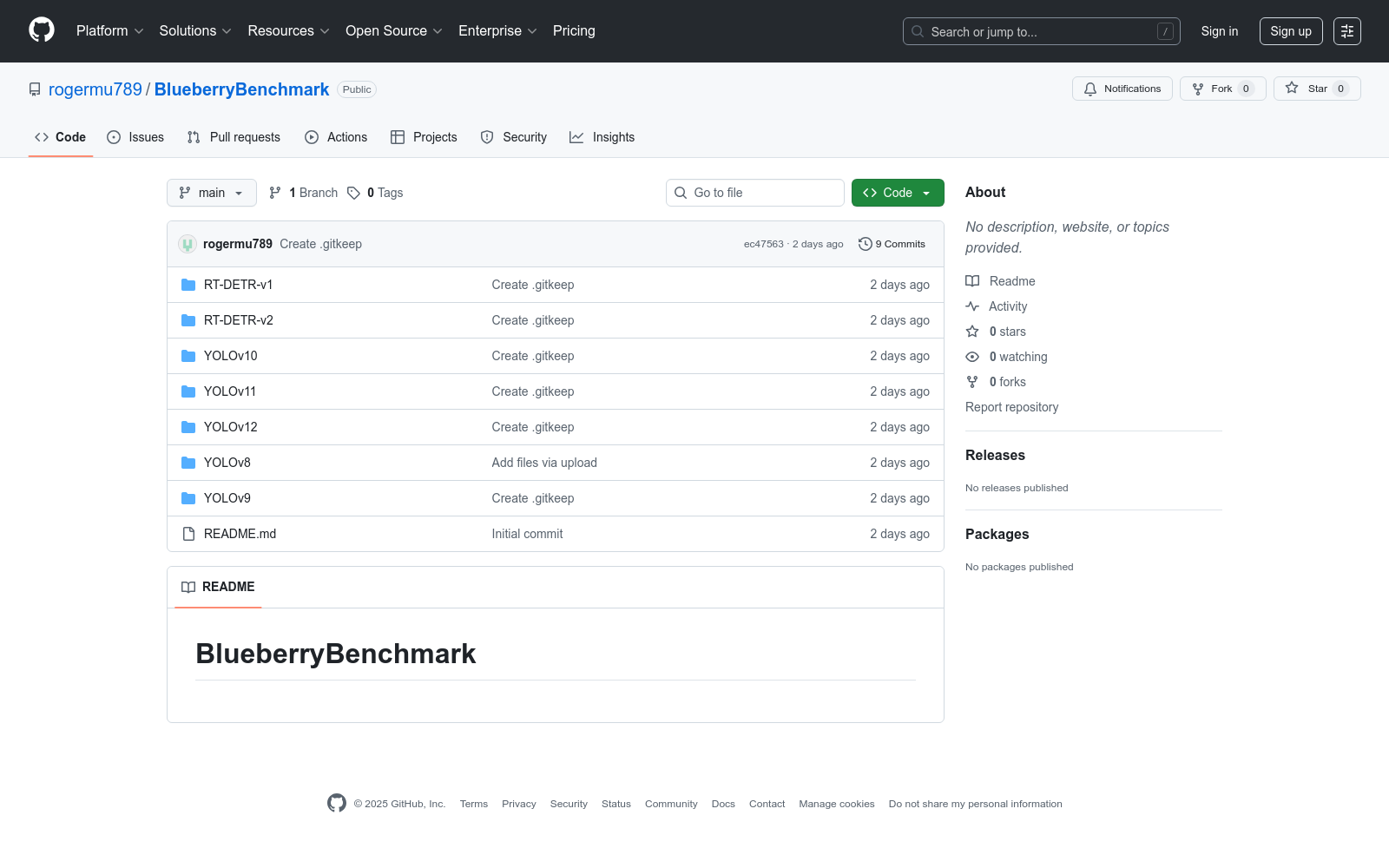Click the rogermu789 avatar in the commit row
Viewport: 1389px width, 868px height.
click(x=188, y=244)
